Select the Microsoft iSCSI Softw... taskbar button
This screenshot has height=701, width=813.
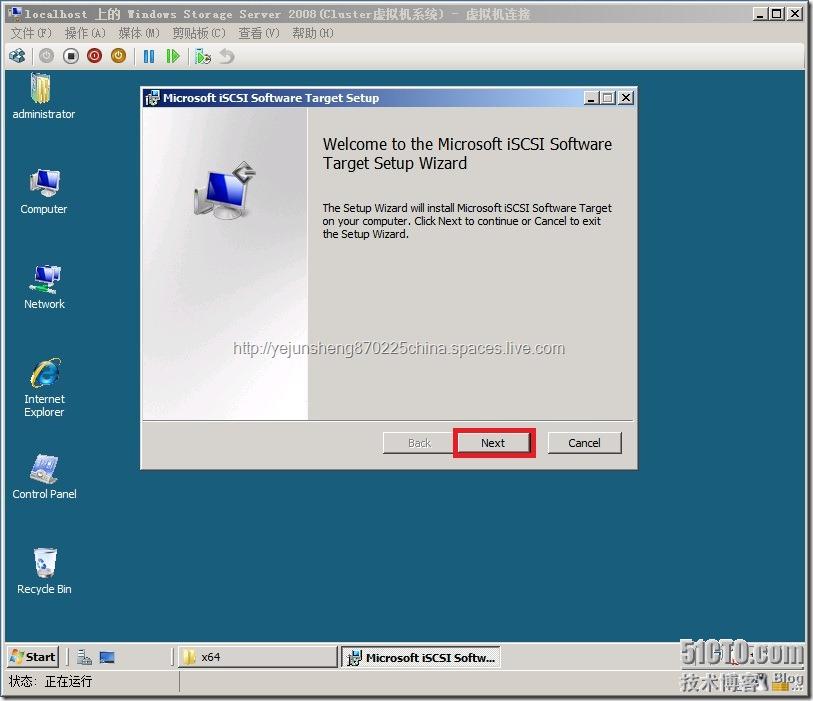click(x=420, y=657)
